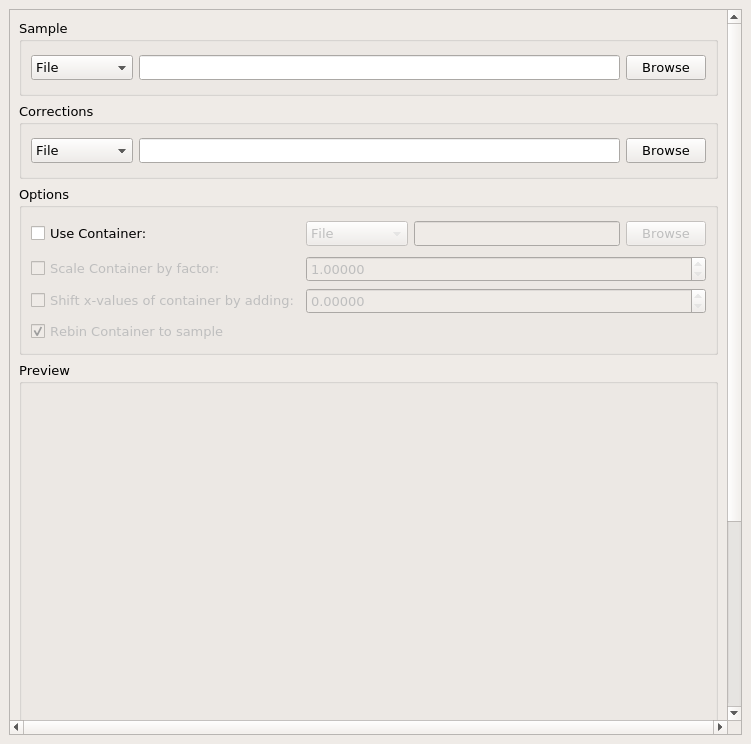Increase the scale factor using up arrow

(x=698, y=263)
